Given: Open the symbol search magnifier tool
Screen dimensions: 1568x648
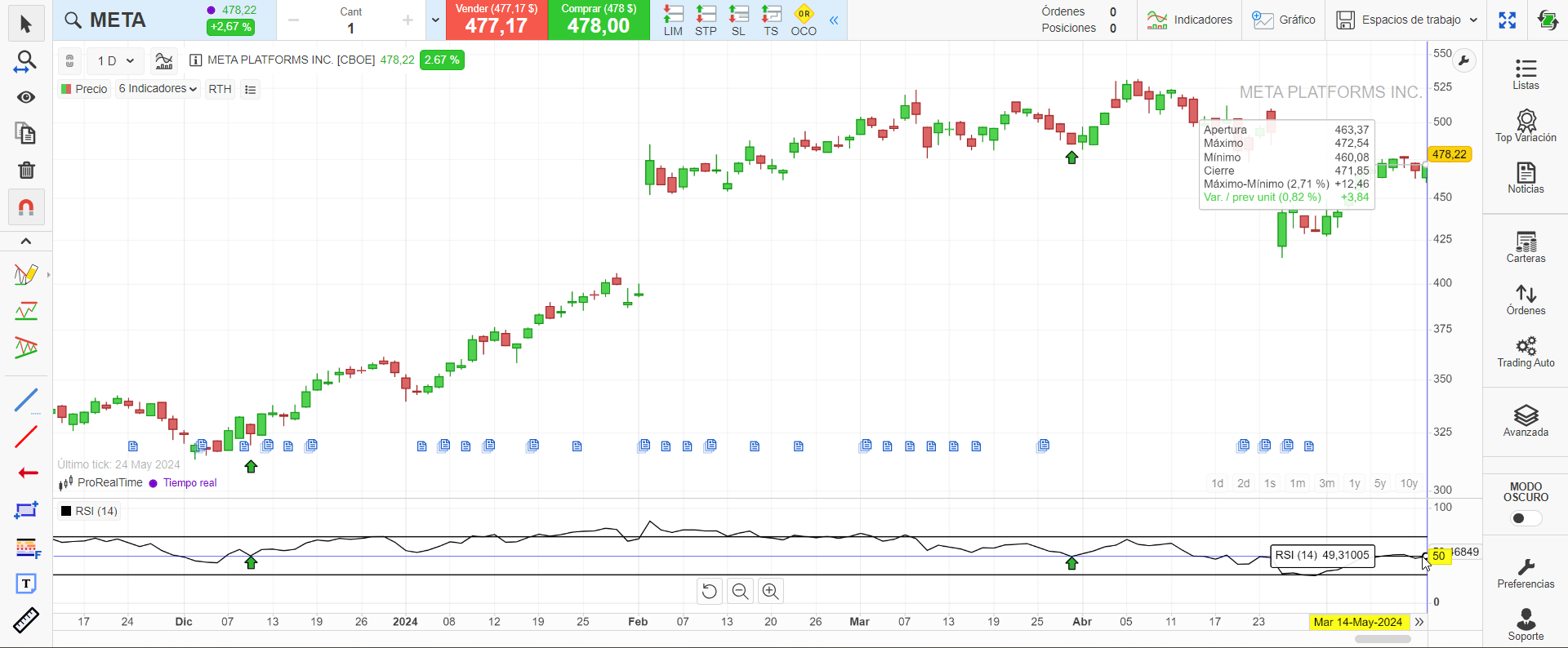Looking at the screenshot, I should pyautogui.click(x=26, y=61).
